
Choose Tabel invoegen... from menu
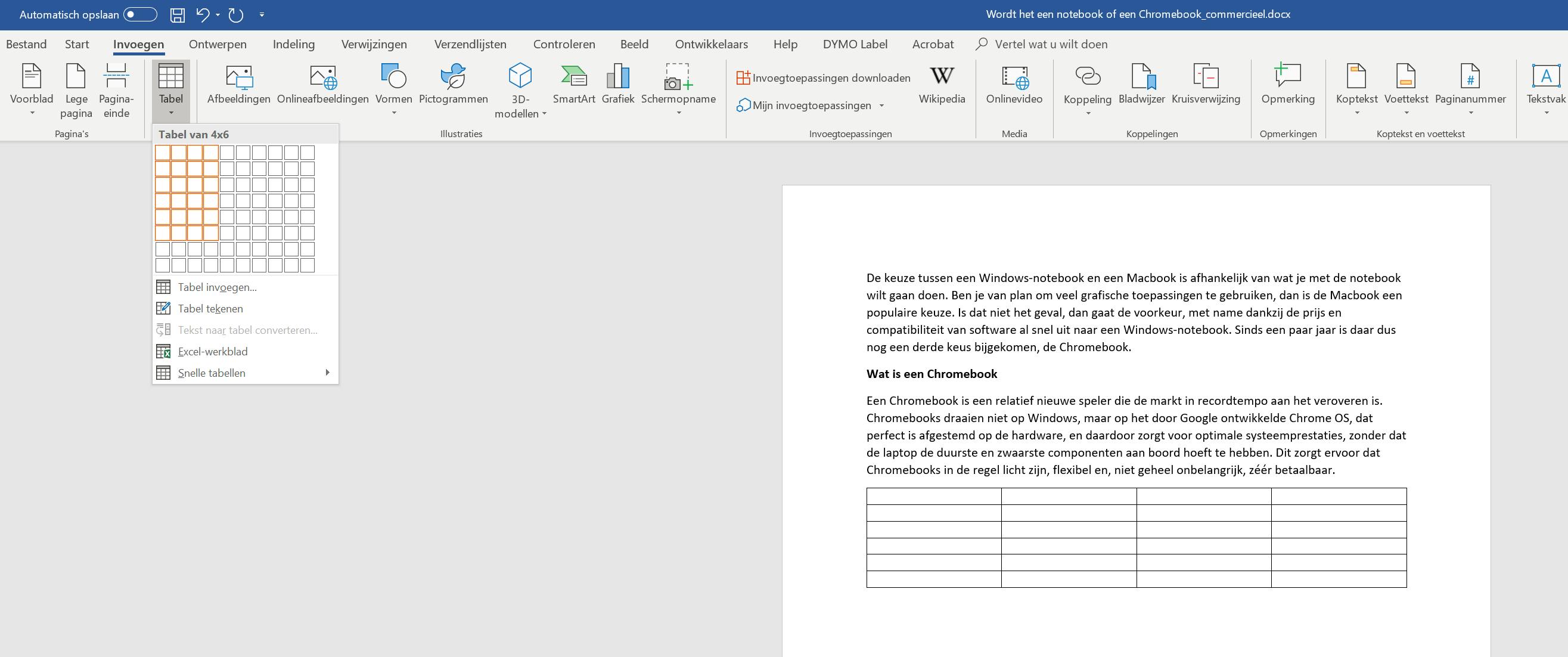[217, 287]
